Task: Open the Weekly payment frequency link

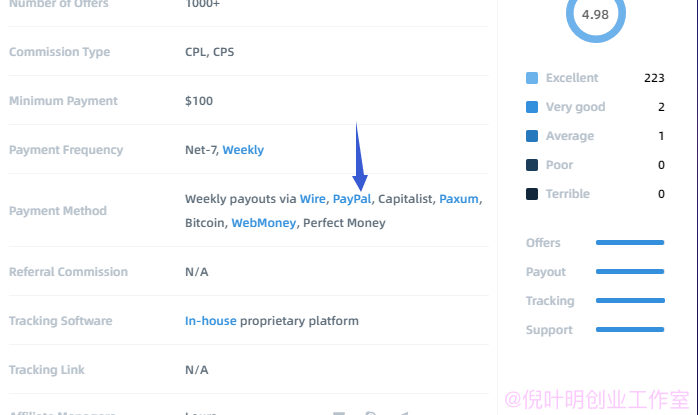Action: 243,150
